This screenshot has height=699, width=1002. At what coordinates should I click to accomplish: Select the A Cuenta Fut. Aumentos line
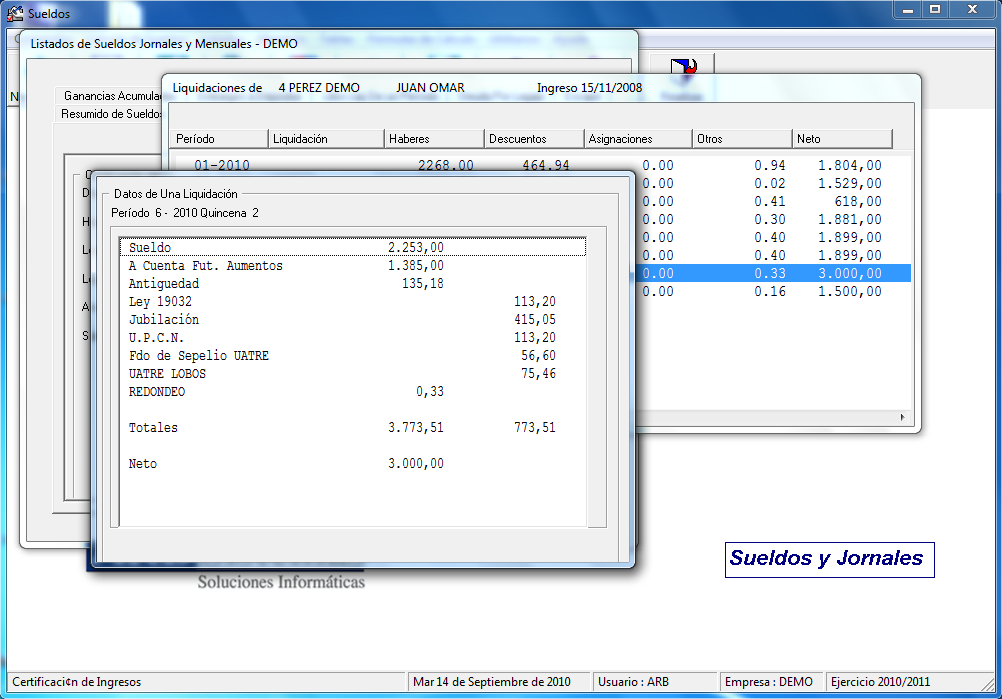[353, 265]
